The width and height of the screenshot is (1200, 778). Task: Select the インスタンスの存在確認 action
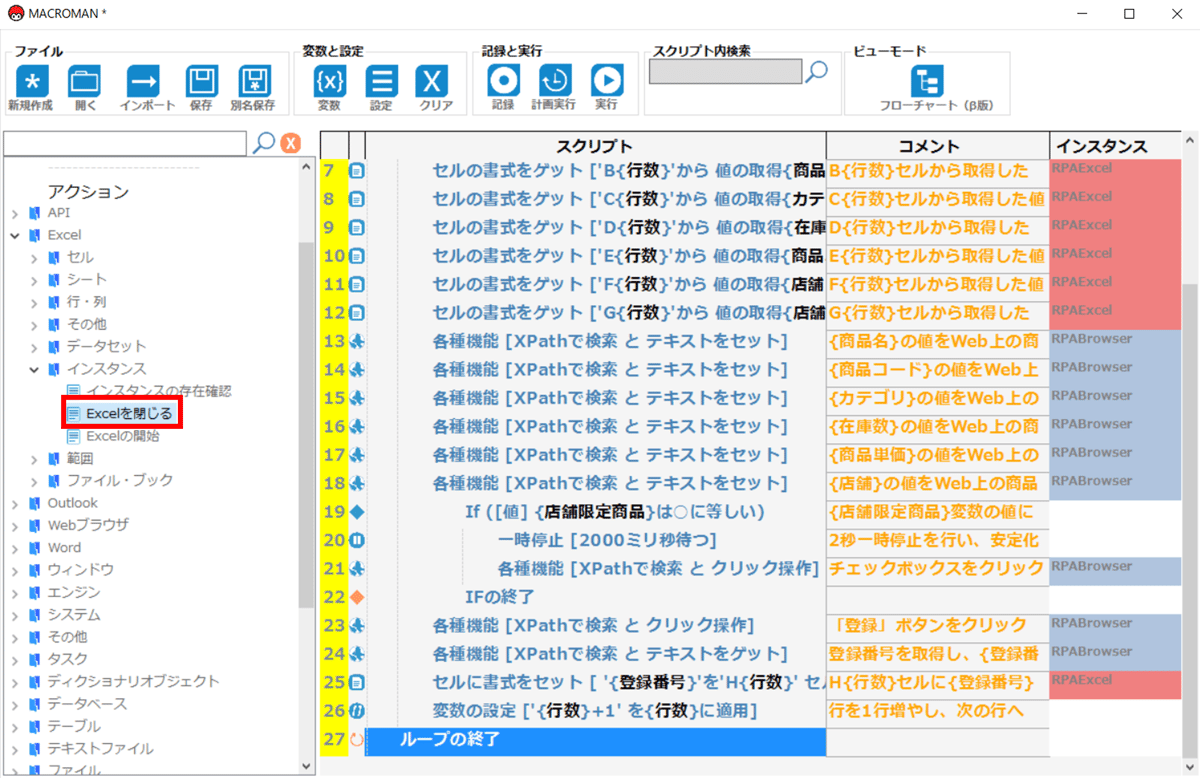tap(158, 391)
